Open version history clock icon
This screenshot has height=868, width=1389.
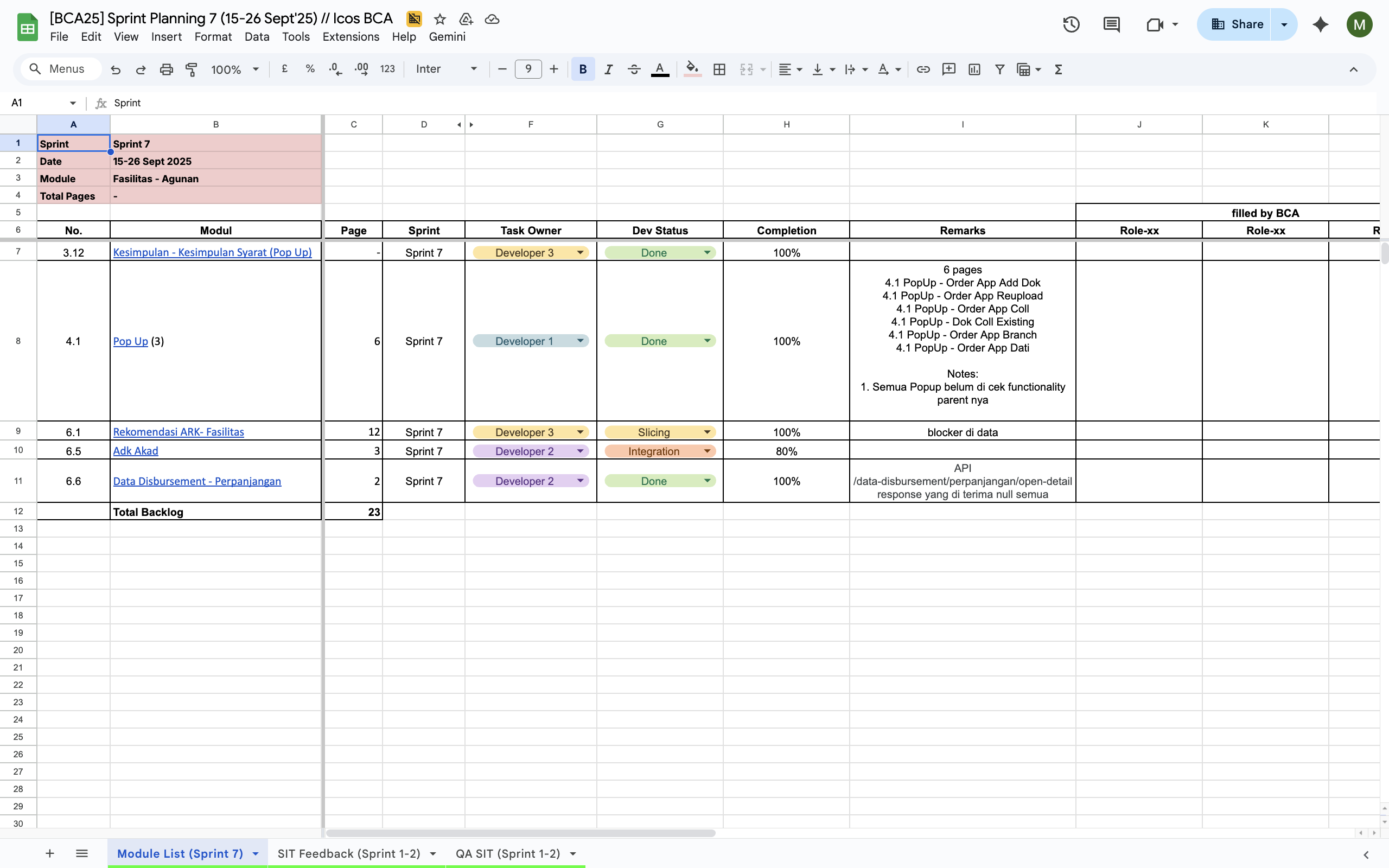coord(1071,25)
